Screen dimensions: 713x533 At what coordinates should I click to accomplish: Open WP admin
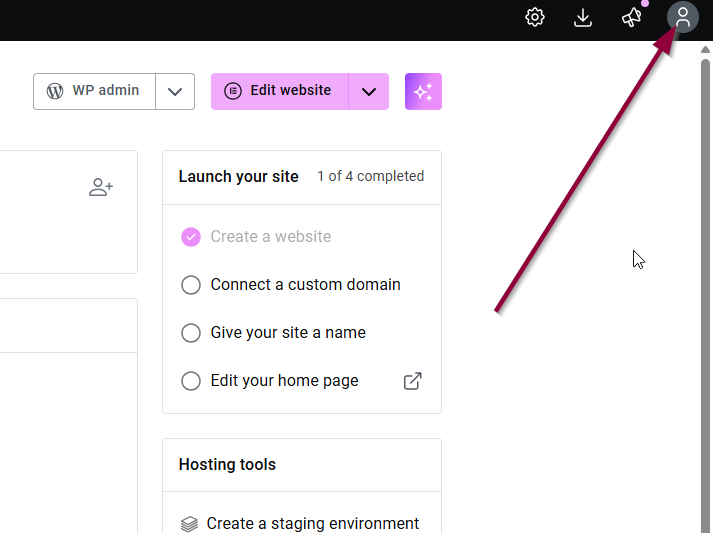(x=95, y=91)
